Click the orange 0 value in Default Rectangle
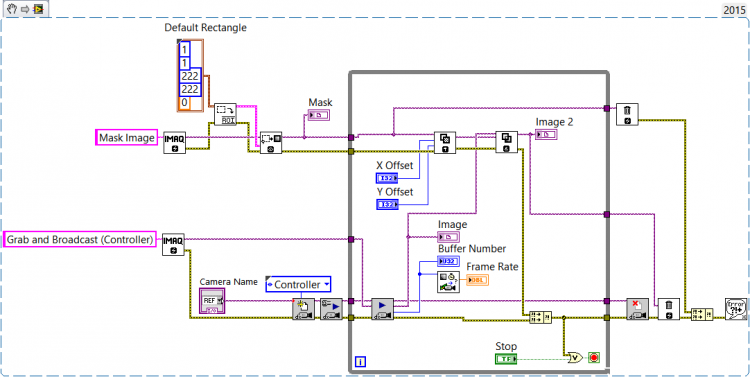The height and width of the screenshot is (377, 750). coord(184,103)
